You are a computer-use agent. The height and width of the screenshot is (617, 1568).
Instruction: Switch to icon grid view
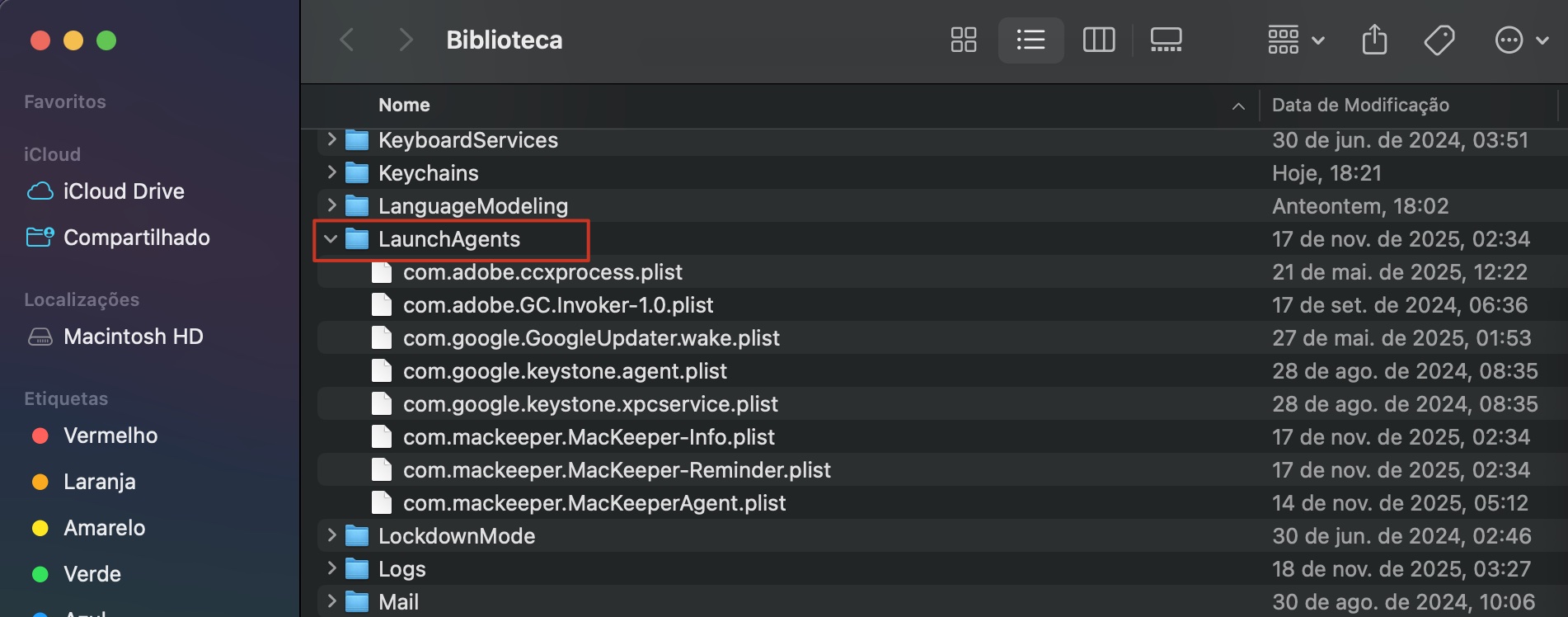click(x=963, y=40)
